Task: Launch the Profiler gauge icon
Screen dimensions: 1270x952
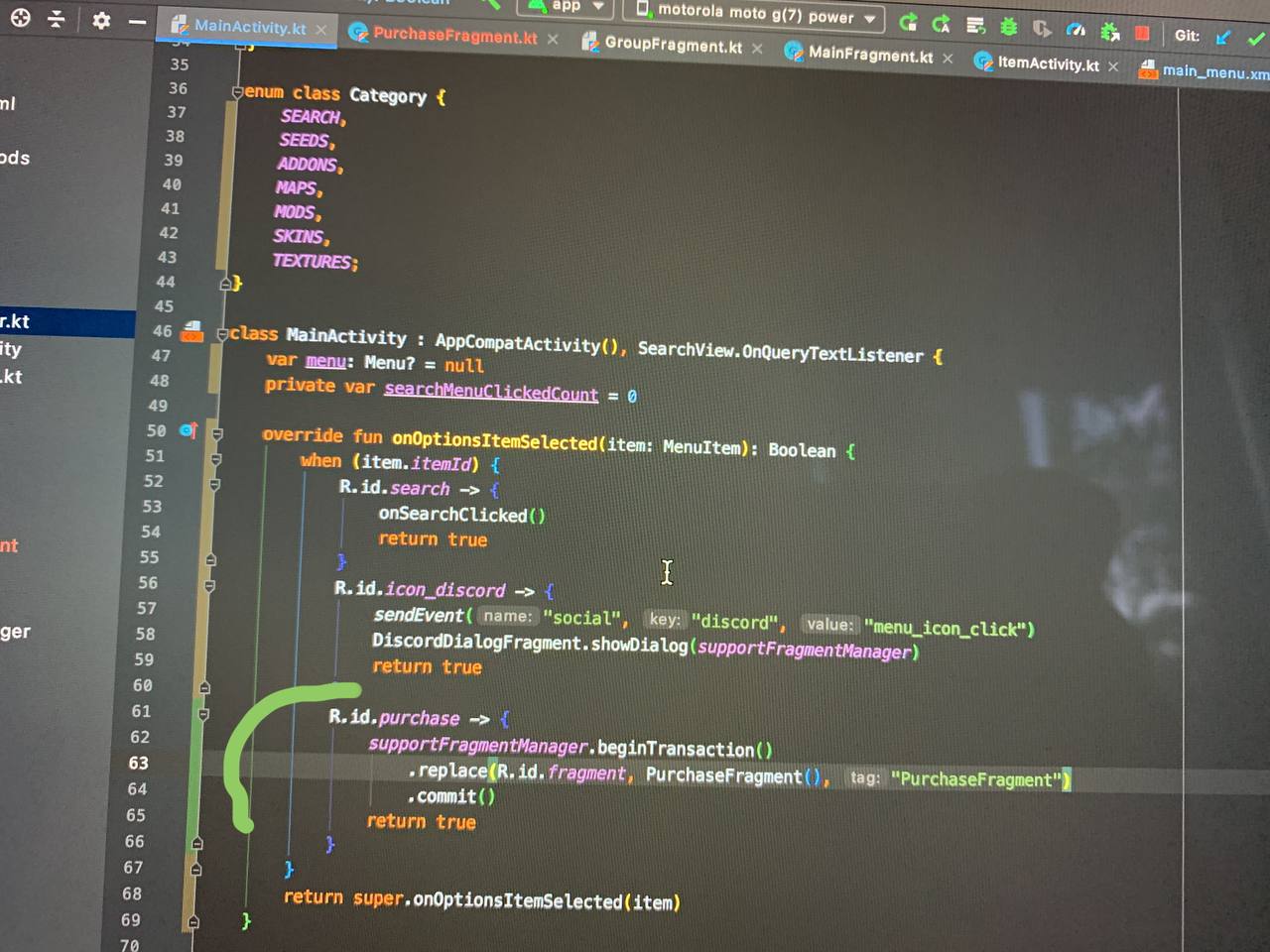Action: click(1076, 30)
